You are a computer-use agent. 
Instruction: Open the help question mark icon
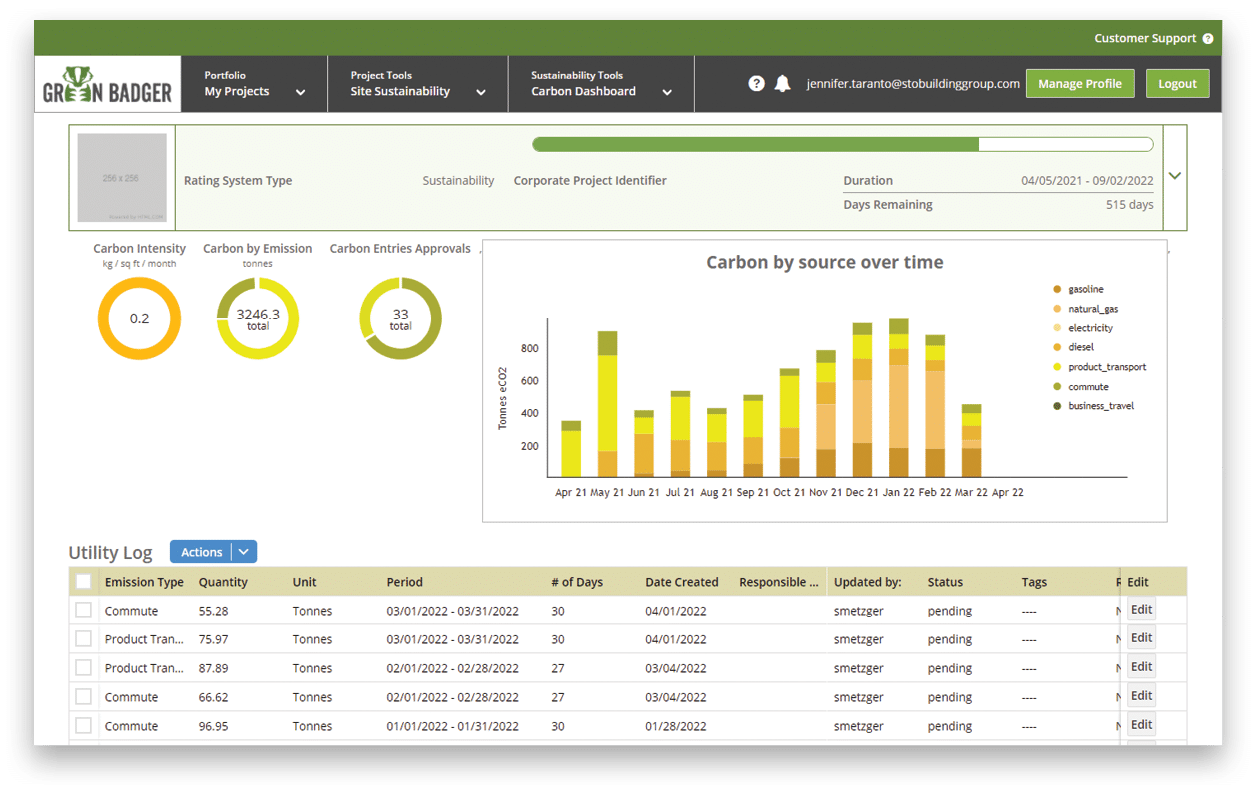[756, 84]
